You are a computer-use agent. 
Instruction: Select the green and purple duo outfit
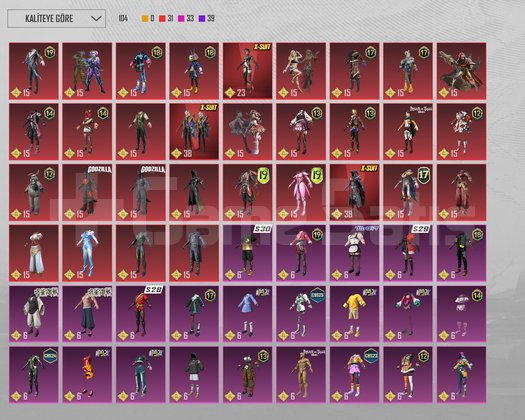pyautogui.click(x=87, y=71)
